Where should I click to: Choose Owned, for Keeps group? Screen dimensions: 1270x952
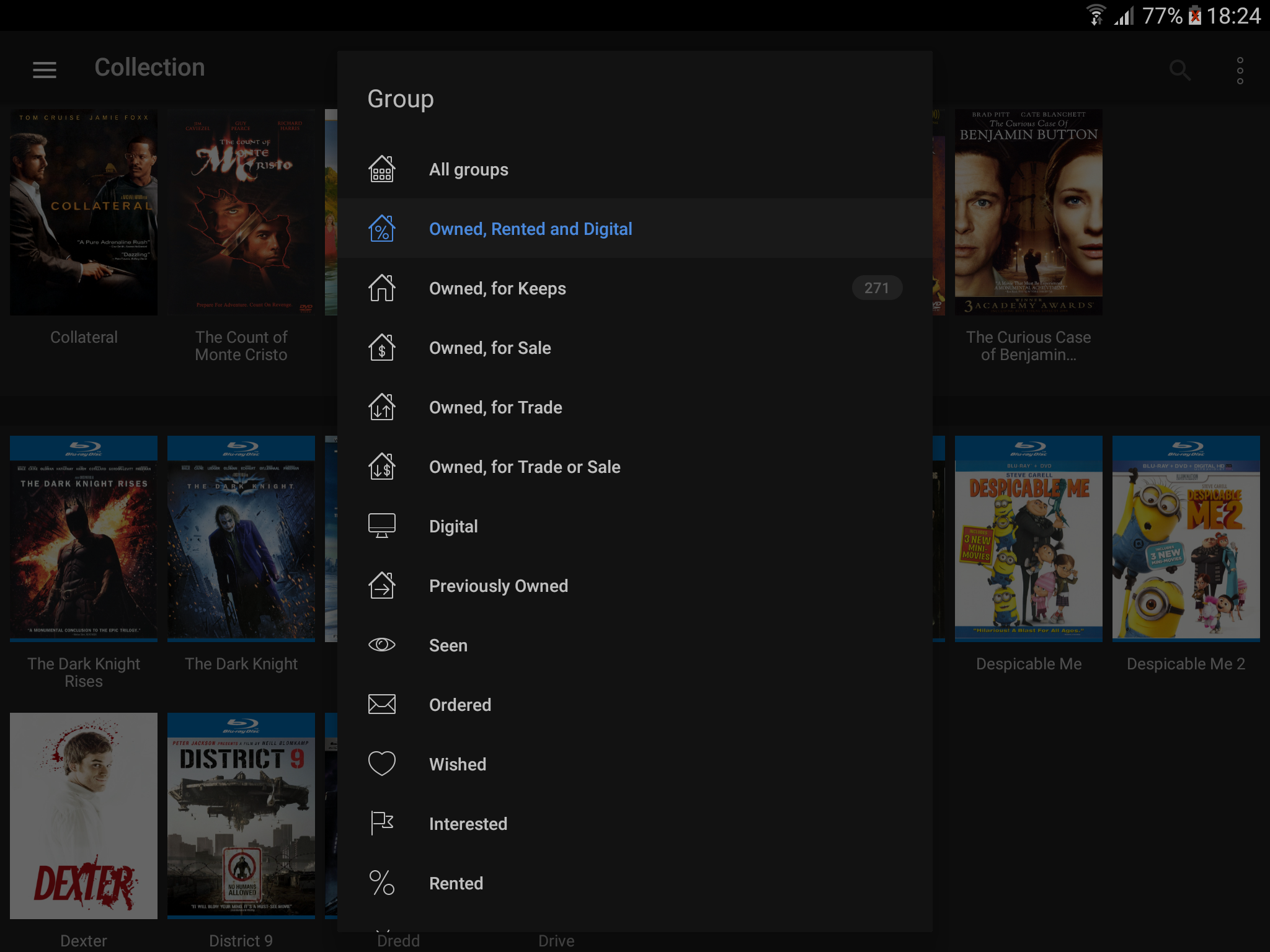click(x=635, y=288)
